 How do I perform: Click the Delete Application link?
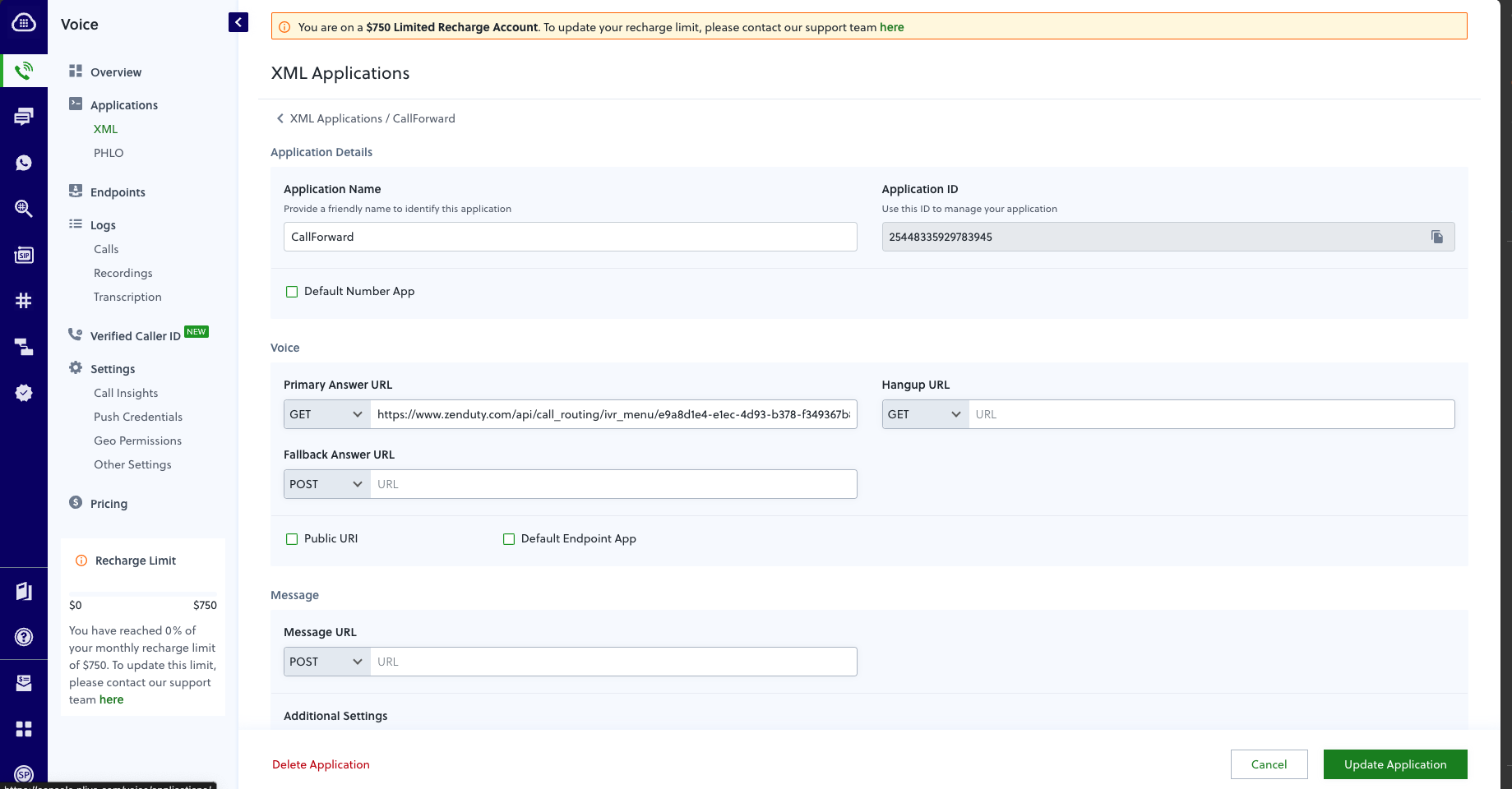pyautogui.click(x=321, y=764)
